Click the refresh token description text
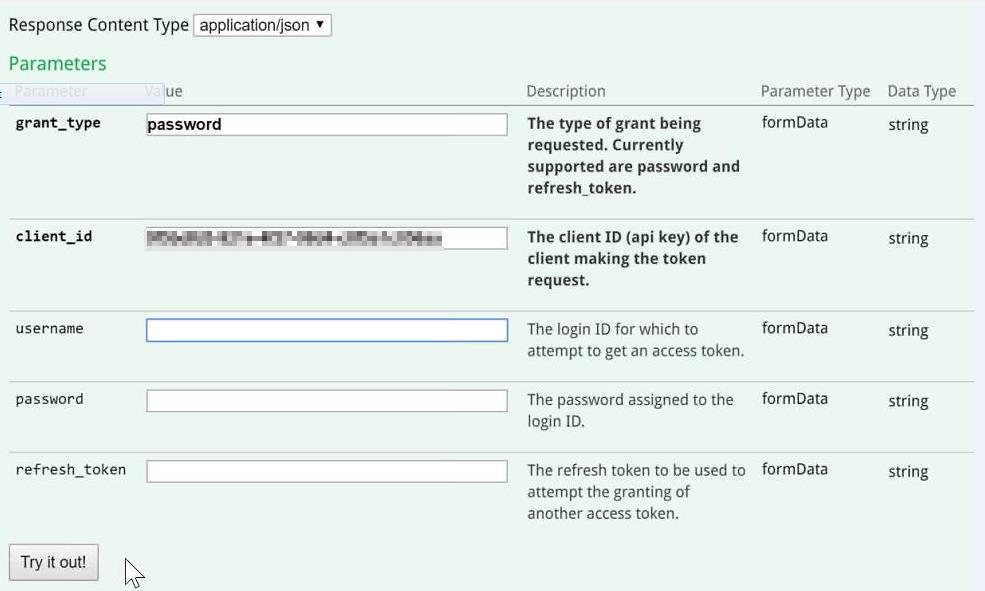This screenshot has height=591, width=985. (635, 491)
